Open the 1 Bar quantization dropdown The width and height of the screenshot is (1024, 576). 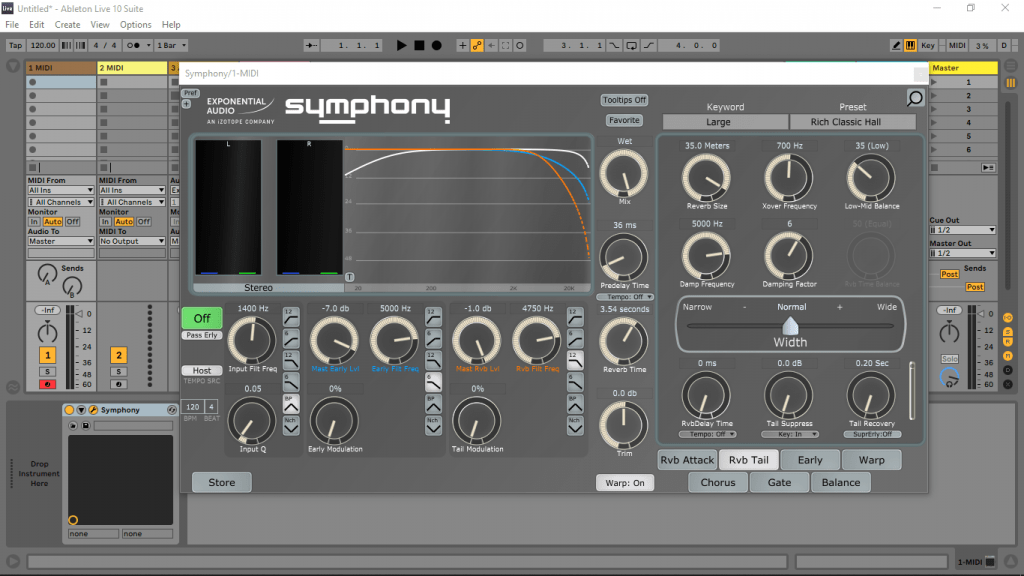pyautogui.click(x=172, y=45)
